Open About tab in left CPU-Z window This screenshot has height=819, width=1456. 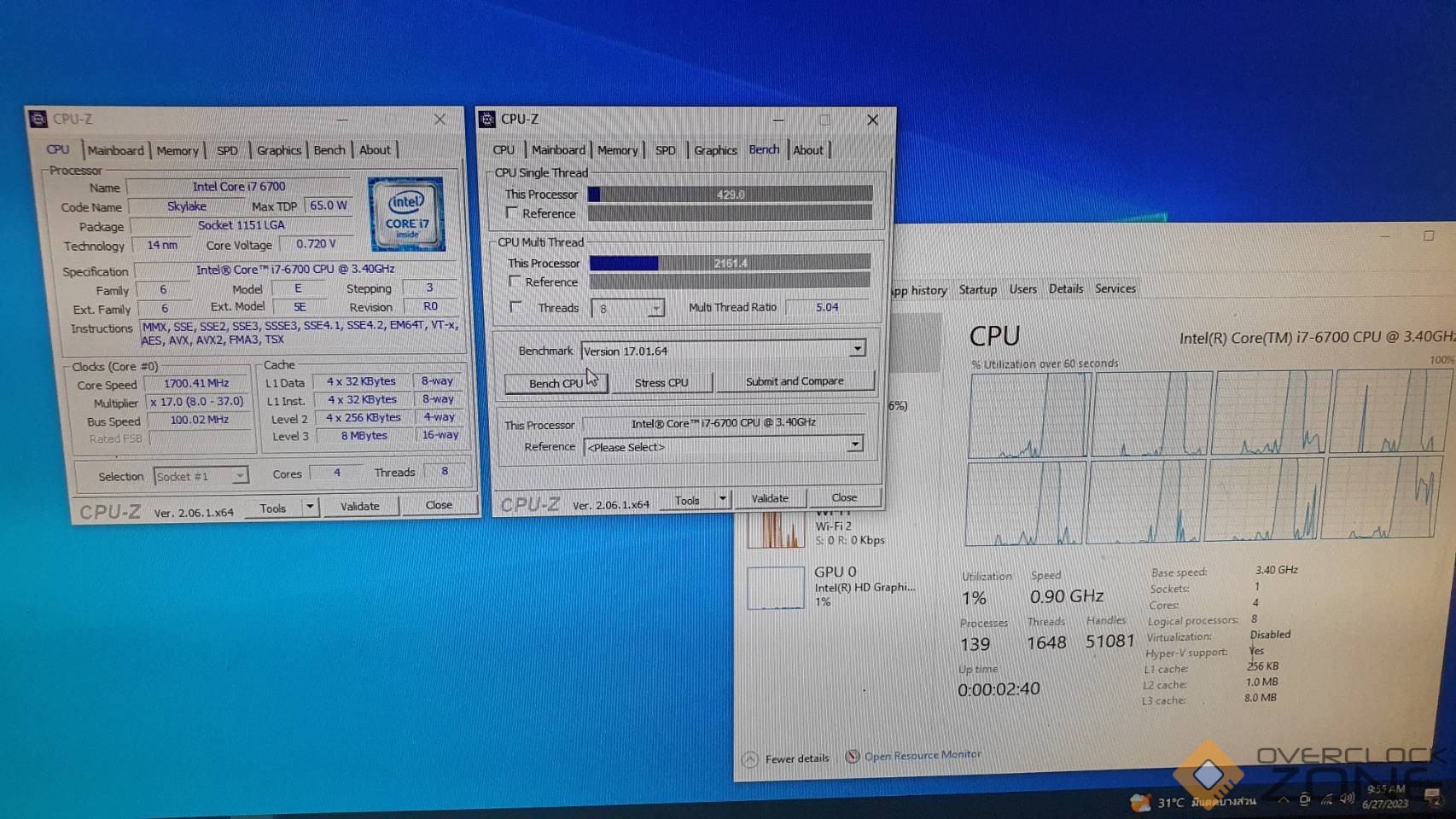(x=375, y=150)
